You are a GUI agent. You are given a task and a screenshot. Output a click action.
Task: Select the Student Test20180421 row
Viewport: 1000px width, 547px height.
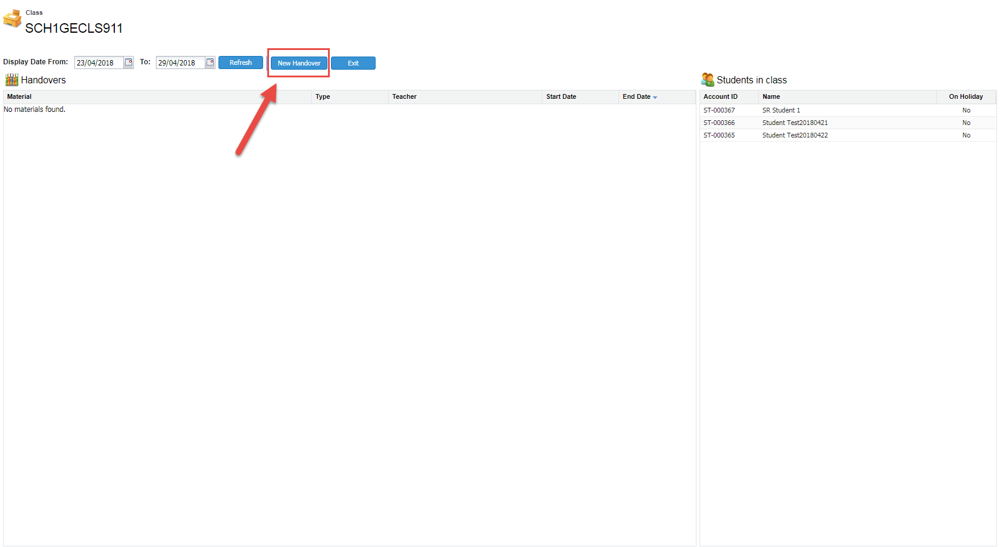tap(794, 123)
